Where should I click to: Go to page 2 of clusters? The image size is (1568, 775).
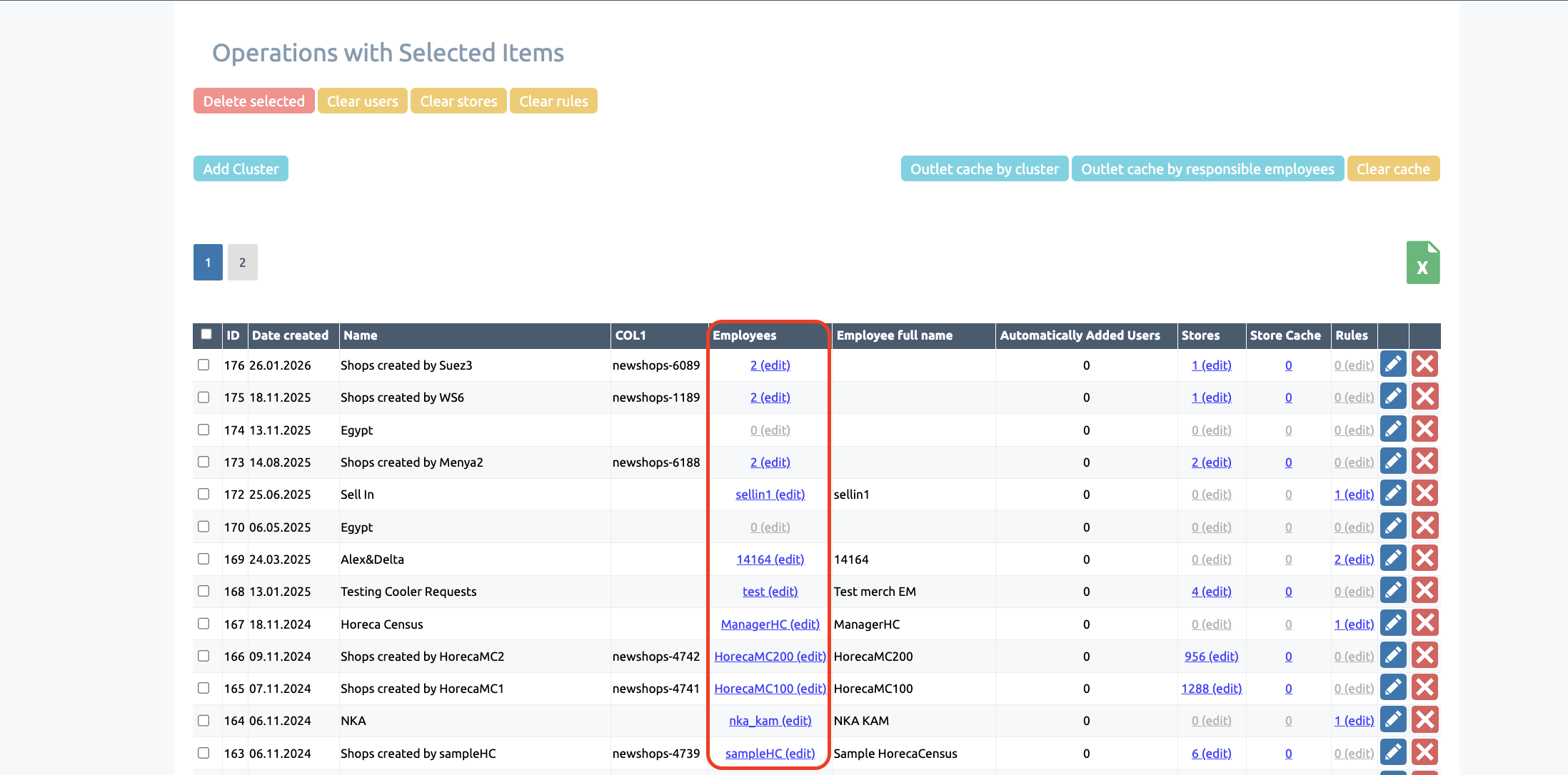coord(242,263)
